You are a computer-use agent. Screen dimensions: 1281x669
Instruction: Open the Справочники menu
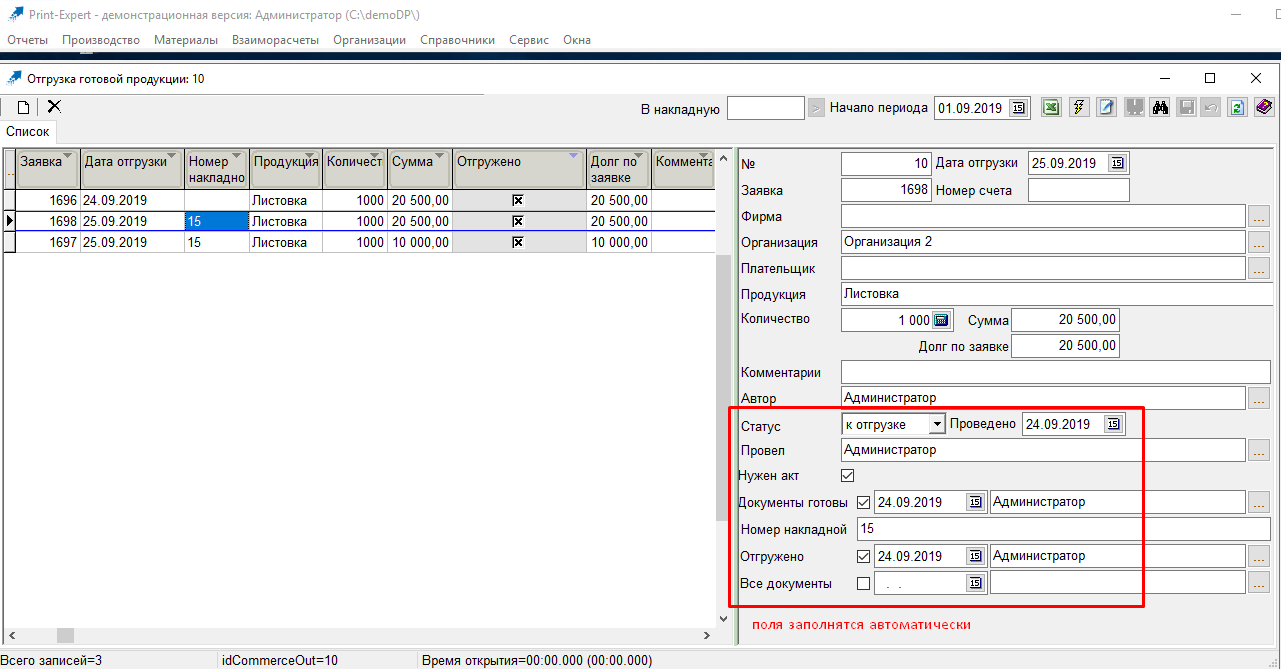(457, 40)
